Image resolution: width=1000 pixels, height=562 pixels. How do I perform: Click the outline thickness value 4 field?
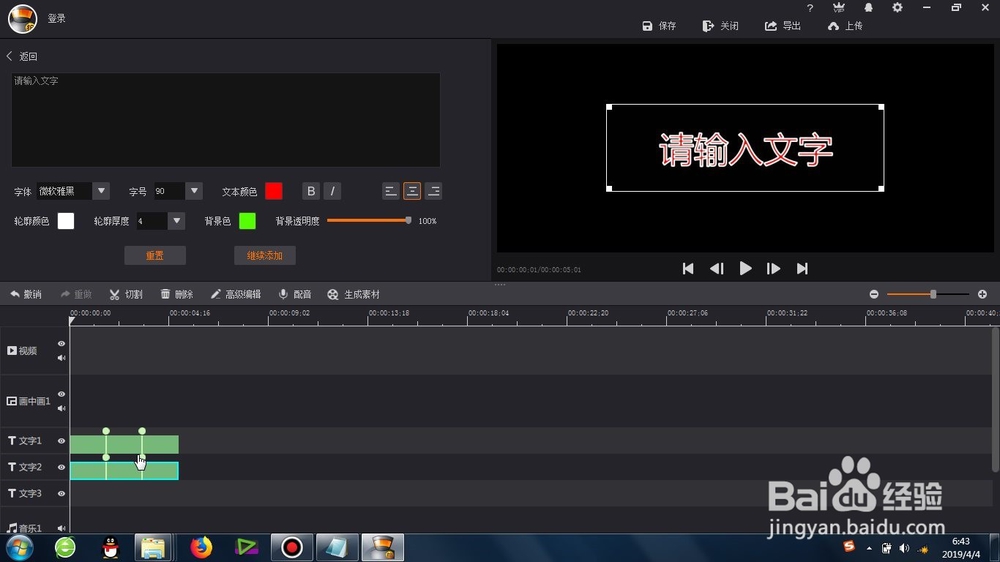click(x=152, y=221)
